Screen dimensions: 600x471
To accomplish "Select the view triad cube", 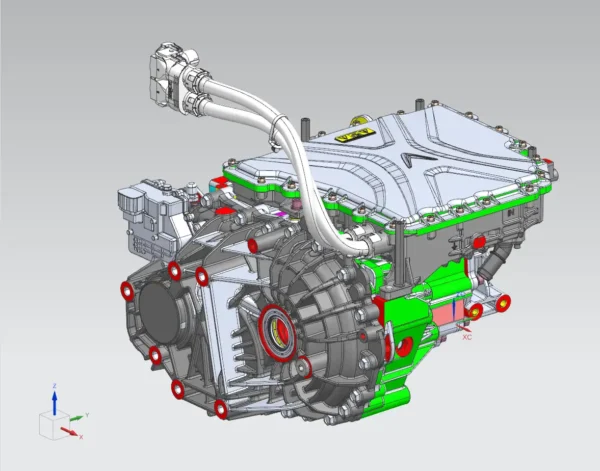I will pyautogui.click(x=54, y=425).
